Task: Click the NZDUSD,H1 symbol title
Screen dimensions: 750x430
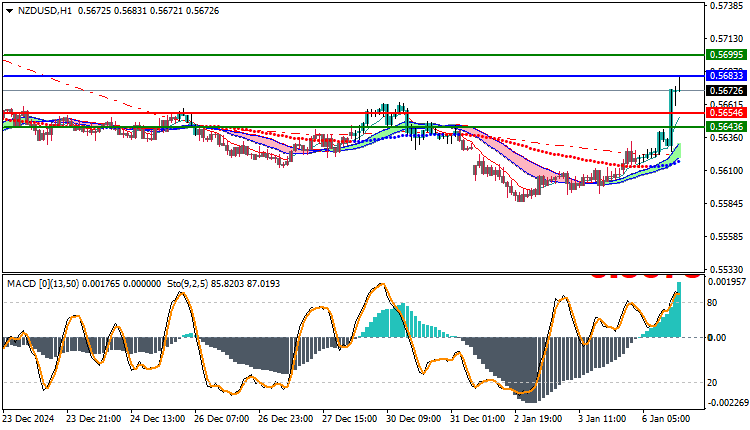Action: (x=44, y=11)
